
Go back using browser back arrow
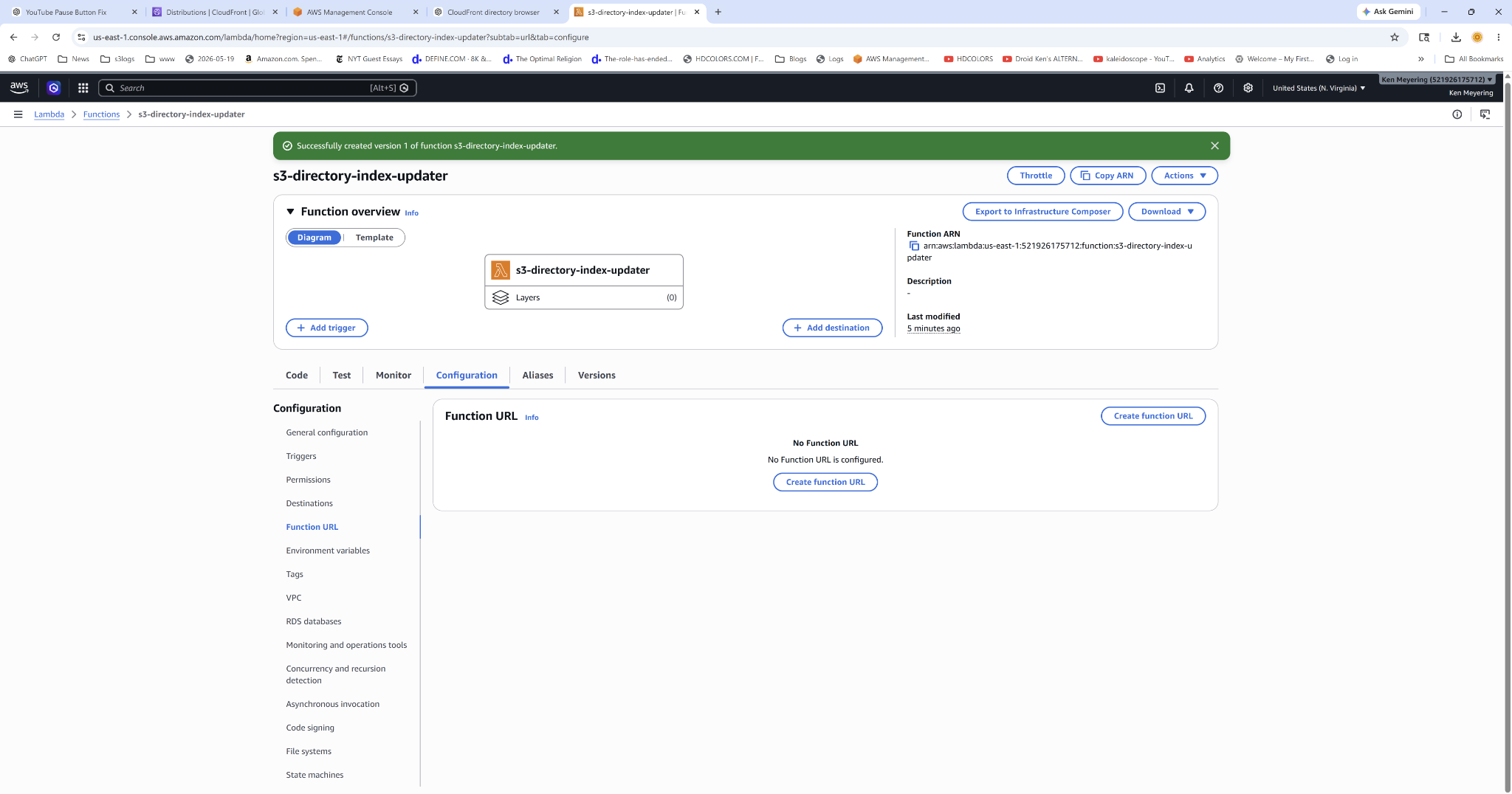(13, 37)
